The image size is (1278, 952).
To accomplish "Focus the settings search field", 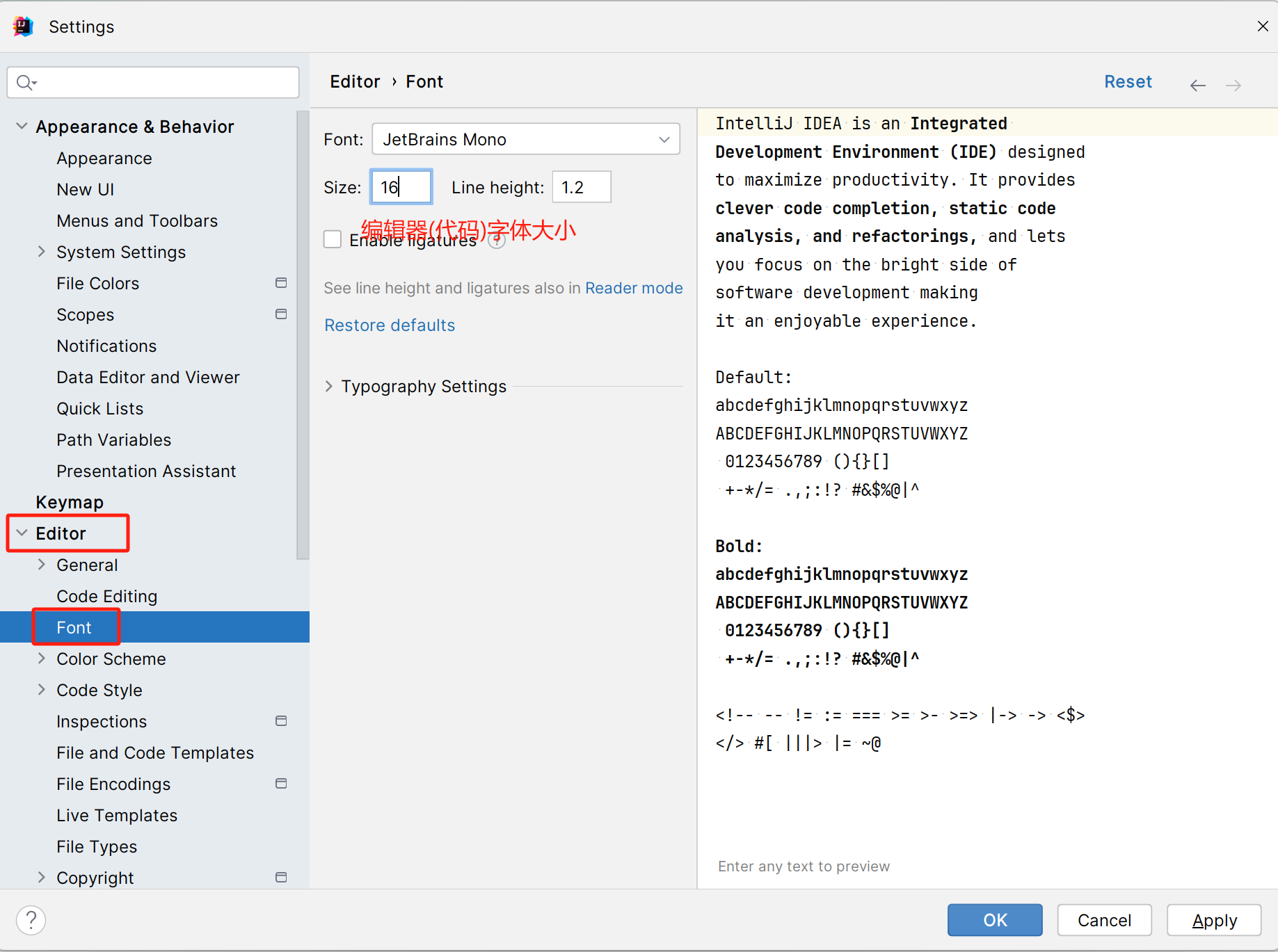I will pos(153,83).
